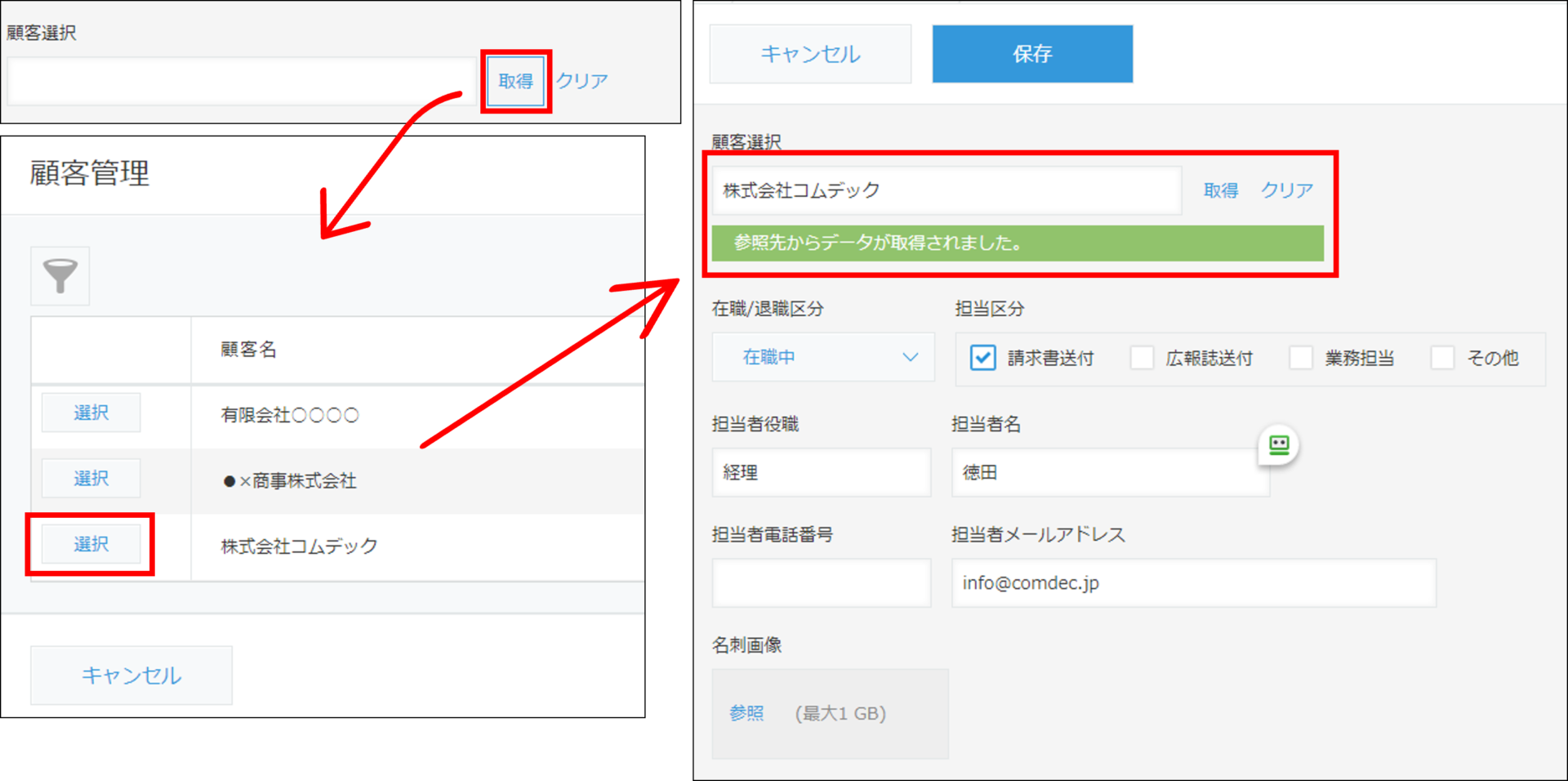Enable the 広報誌送付 checkbox
The width and height of the screenshot is (1568, 781).
[x=1142, y=358]
